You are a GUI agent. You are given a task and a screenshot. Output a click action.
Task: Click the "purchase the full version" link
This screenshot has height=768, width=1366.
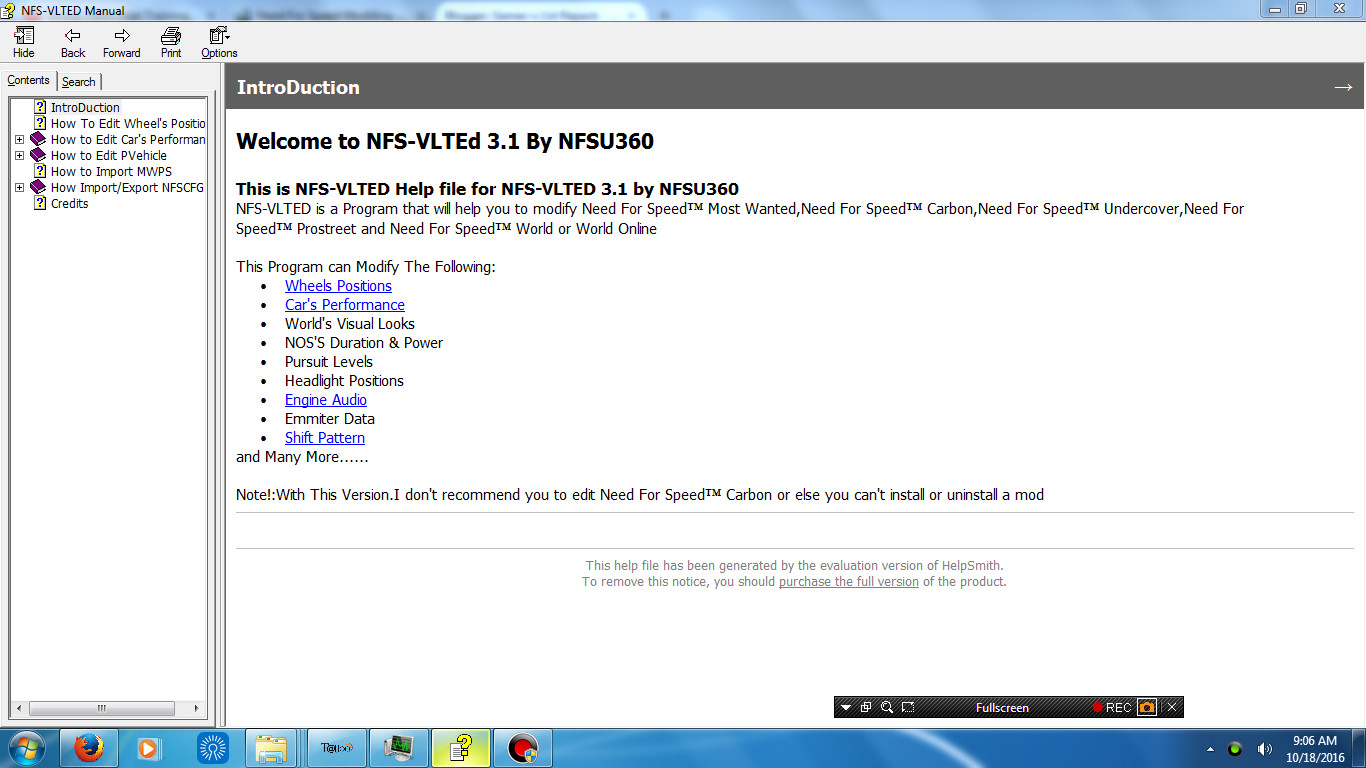tap(848, 581)
